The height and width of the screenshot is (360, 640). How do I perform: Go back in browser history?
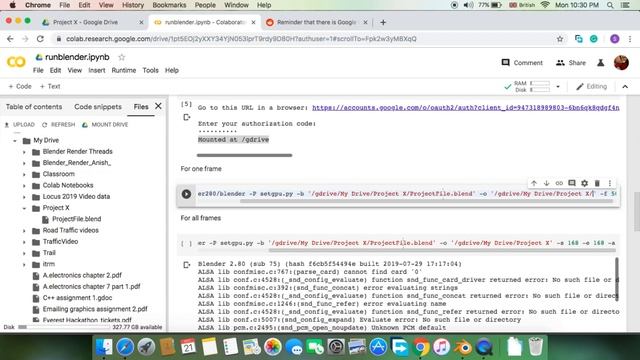point(10,39)
